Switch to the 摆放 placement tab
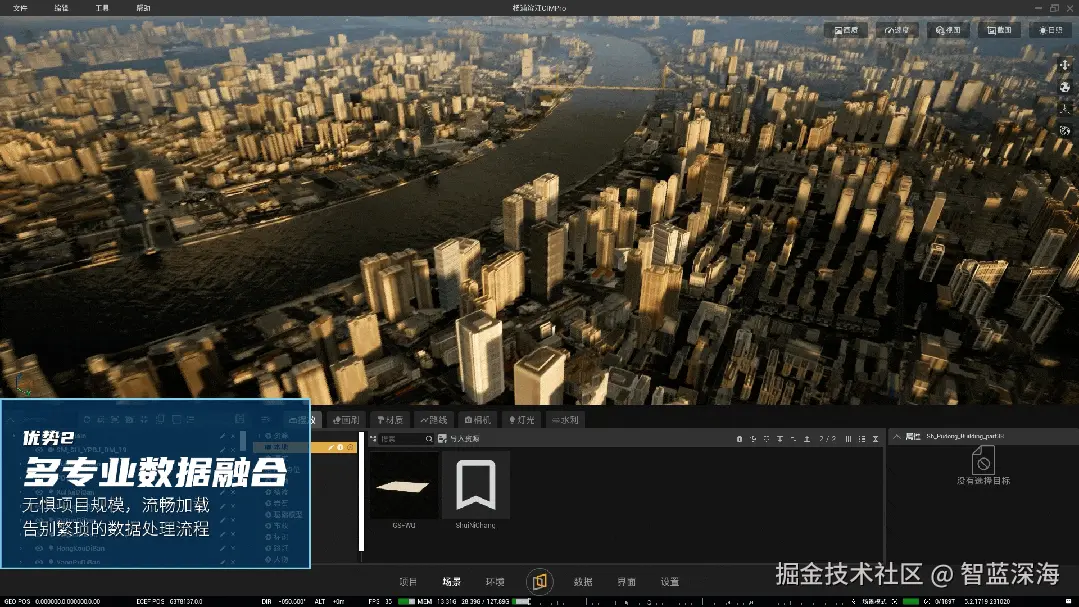This screenshot has width=1079, height=607. pyautogui.click(x=303, y=420)
